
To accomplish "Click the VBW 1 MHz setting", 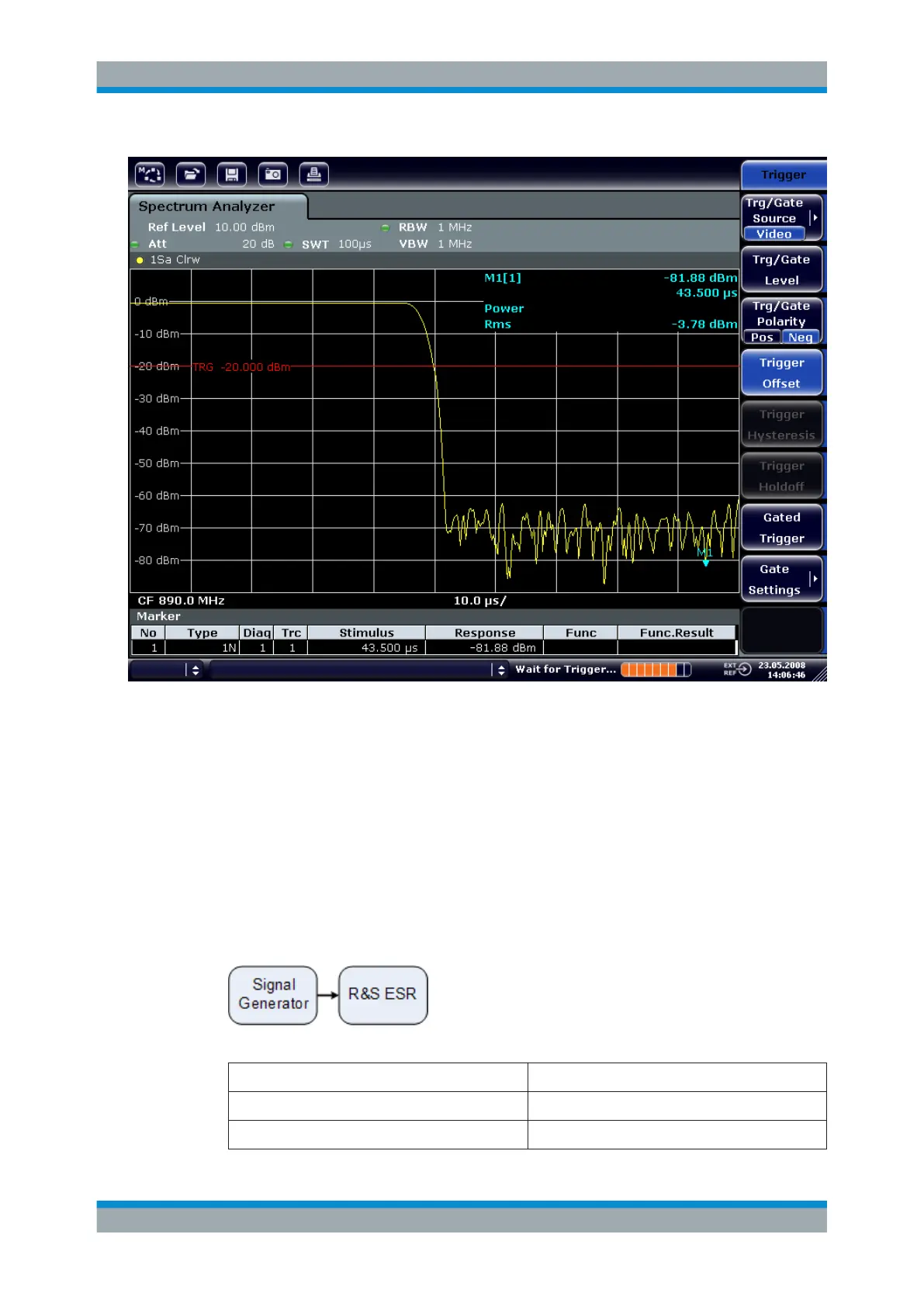I will pyautogui.click(x=435, y=244).
